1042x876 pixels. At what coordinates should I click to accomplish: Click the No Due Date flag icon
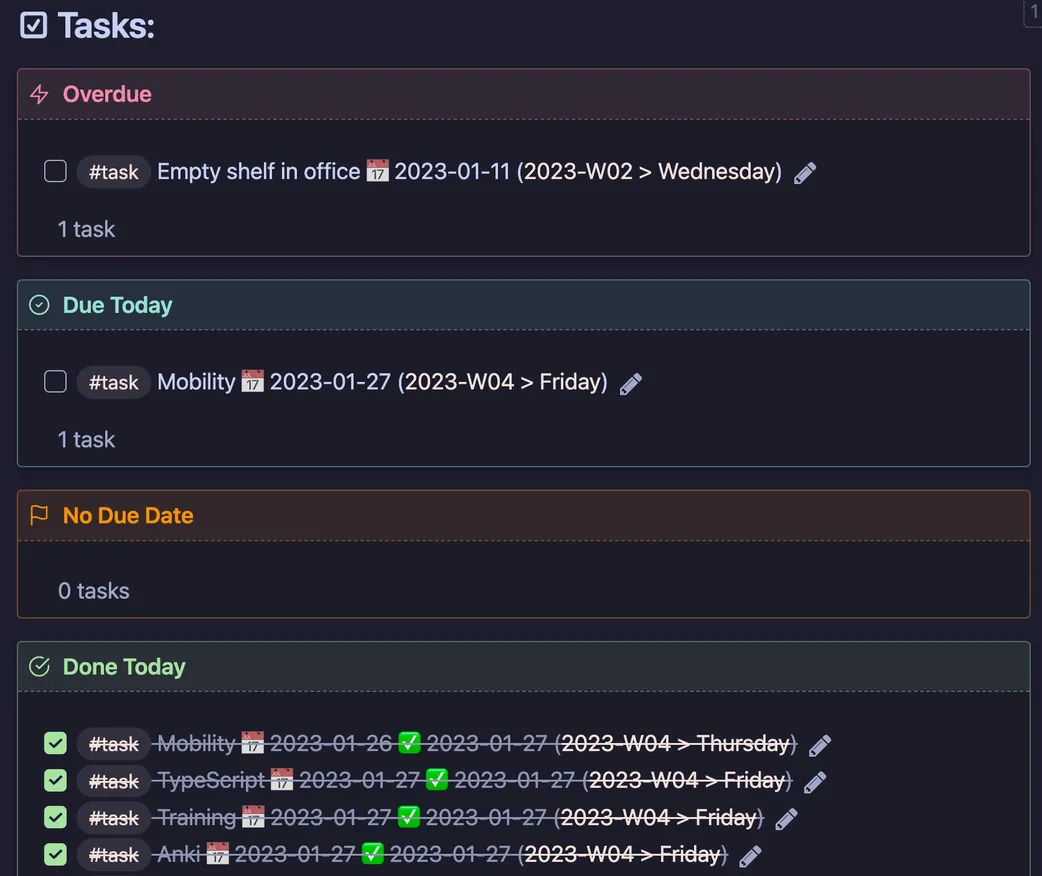(39, 515)
